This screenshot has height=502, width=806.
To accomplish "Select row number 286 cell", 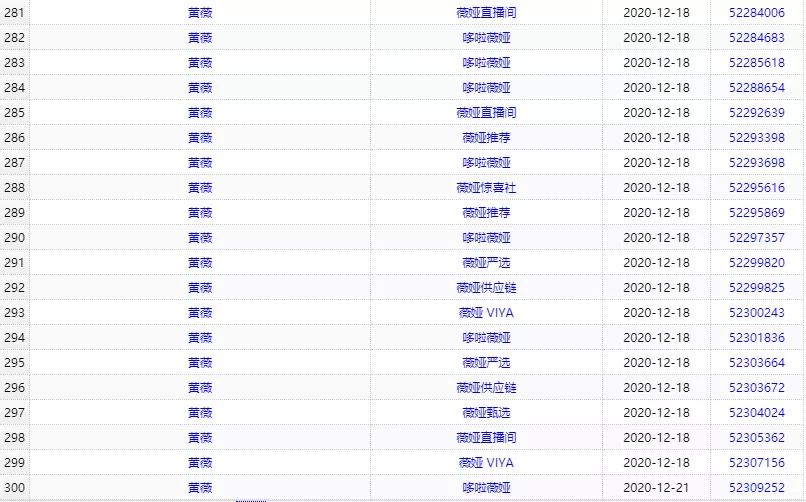I will (14, 138).
